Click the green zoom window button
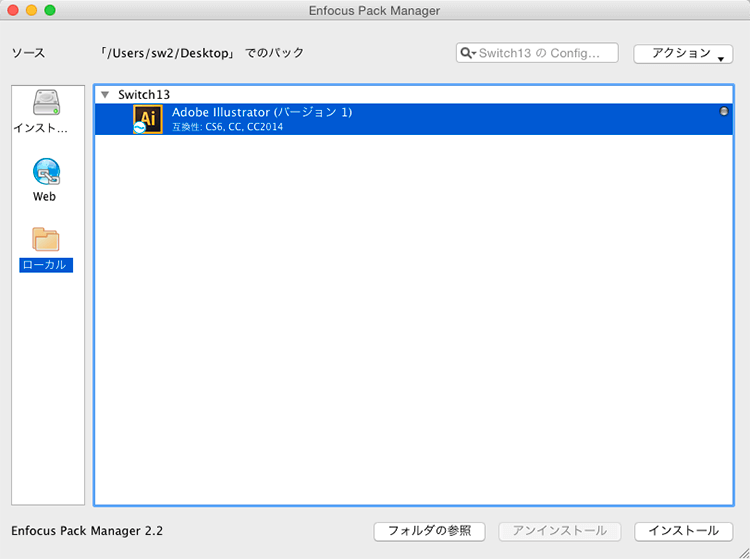 click(50, 10)
